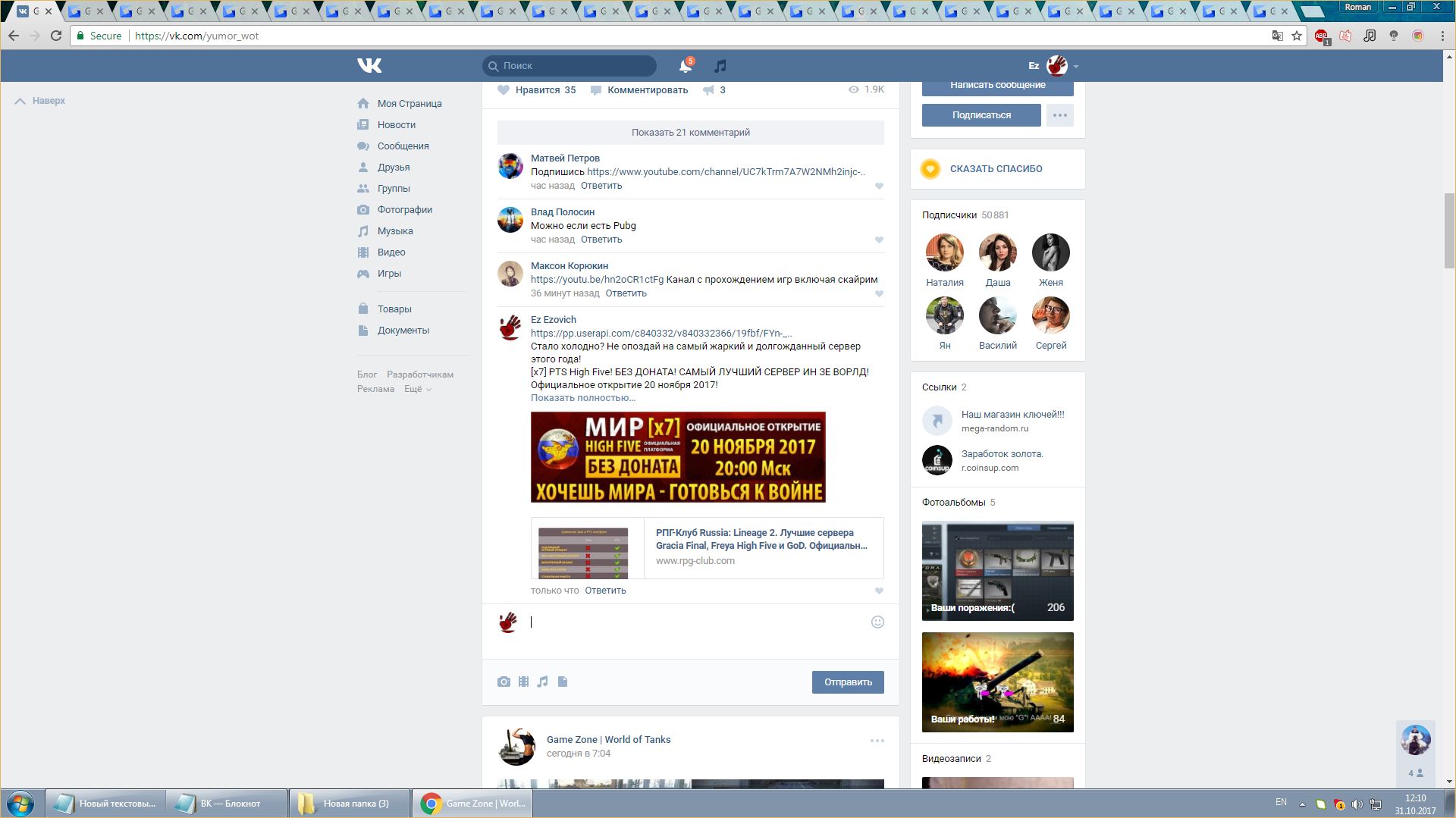The width and height of the screenshot is (1456, 818).
Task: Reply to Влад Полосин's comment via Ответить
Action: point(601,240)
